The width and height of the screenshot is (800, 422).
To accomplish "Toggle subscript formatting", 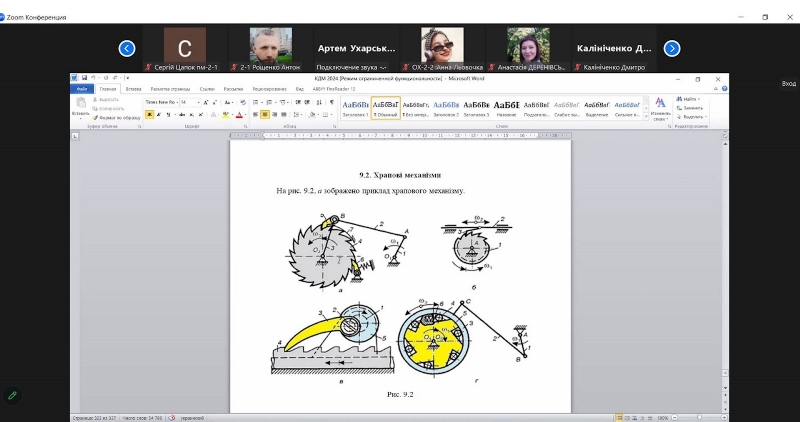I will [x=191, y=115].
